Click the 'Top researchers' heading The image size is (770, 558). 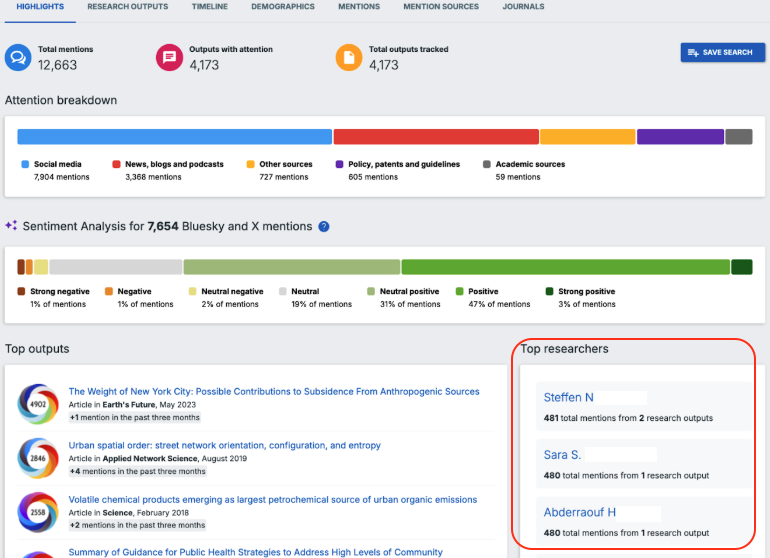click(x=564, y=349)
